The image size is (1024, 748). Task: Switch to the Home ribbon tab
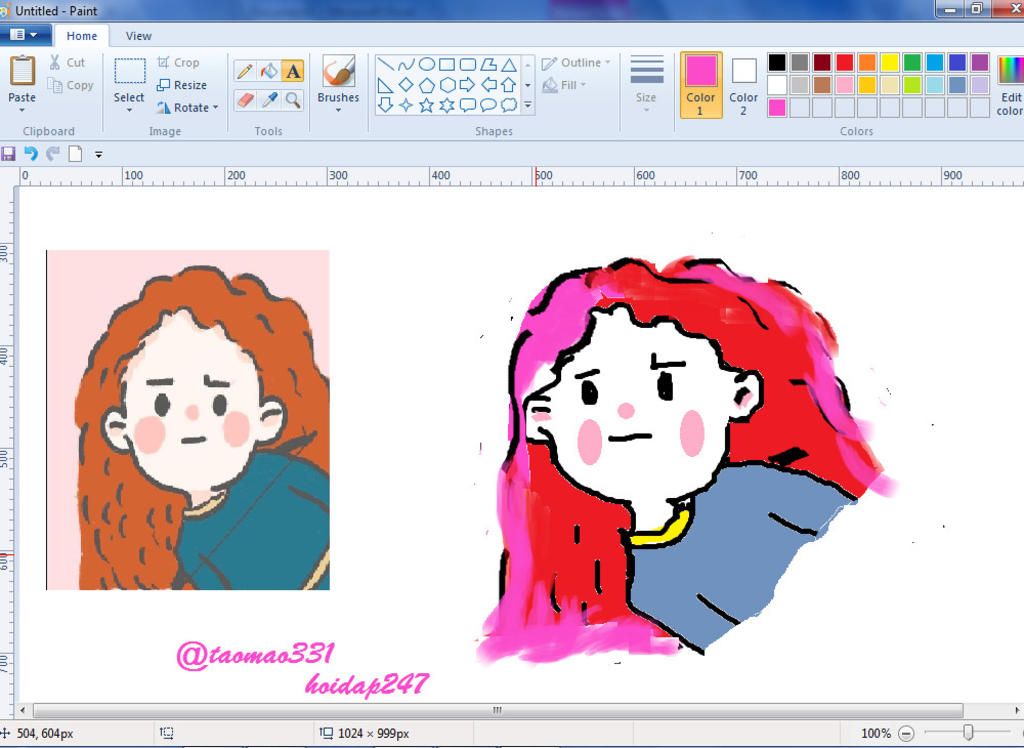(x=82, y=36)
